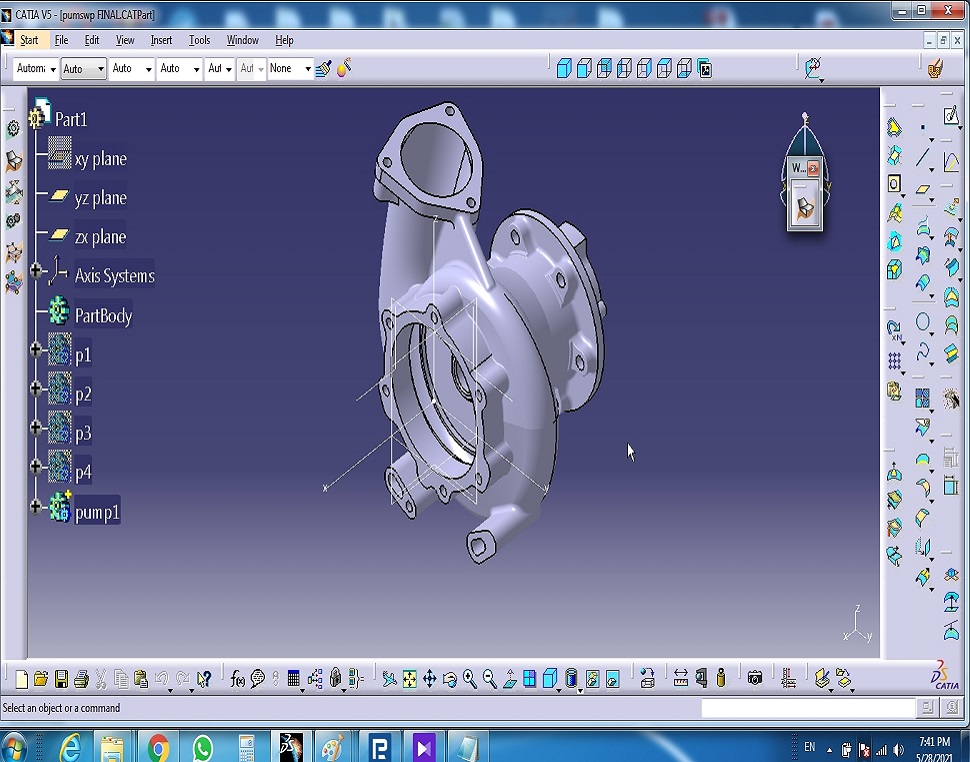Open Google Chrome from the taskbar
Image resolution: width=970 pixels, height=762 pixels.
pos(158,747)
